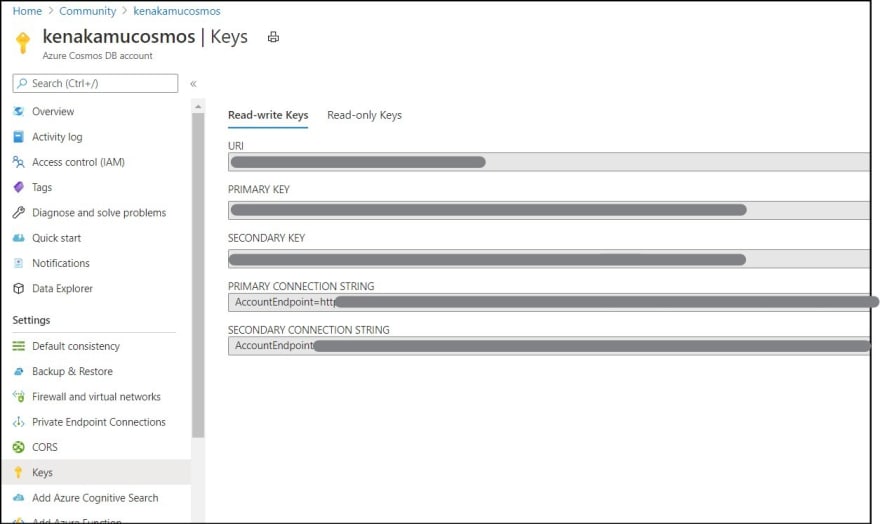Click the SECONDARY KEY value field
The height and width of the screenshot is (524, 880).
[x=549, y=259]
